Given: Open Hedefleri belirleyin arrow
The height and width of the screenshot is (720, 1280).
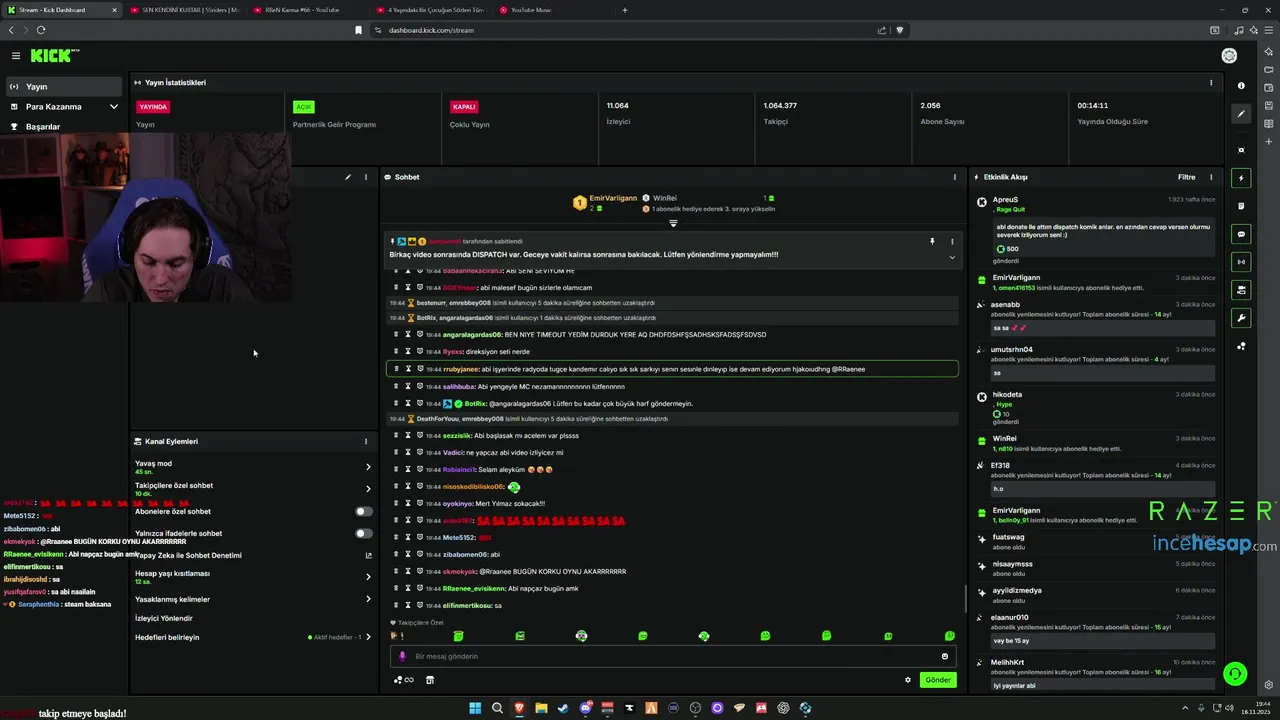Looking at the screenshot, I should [368, 637].
